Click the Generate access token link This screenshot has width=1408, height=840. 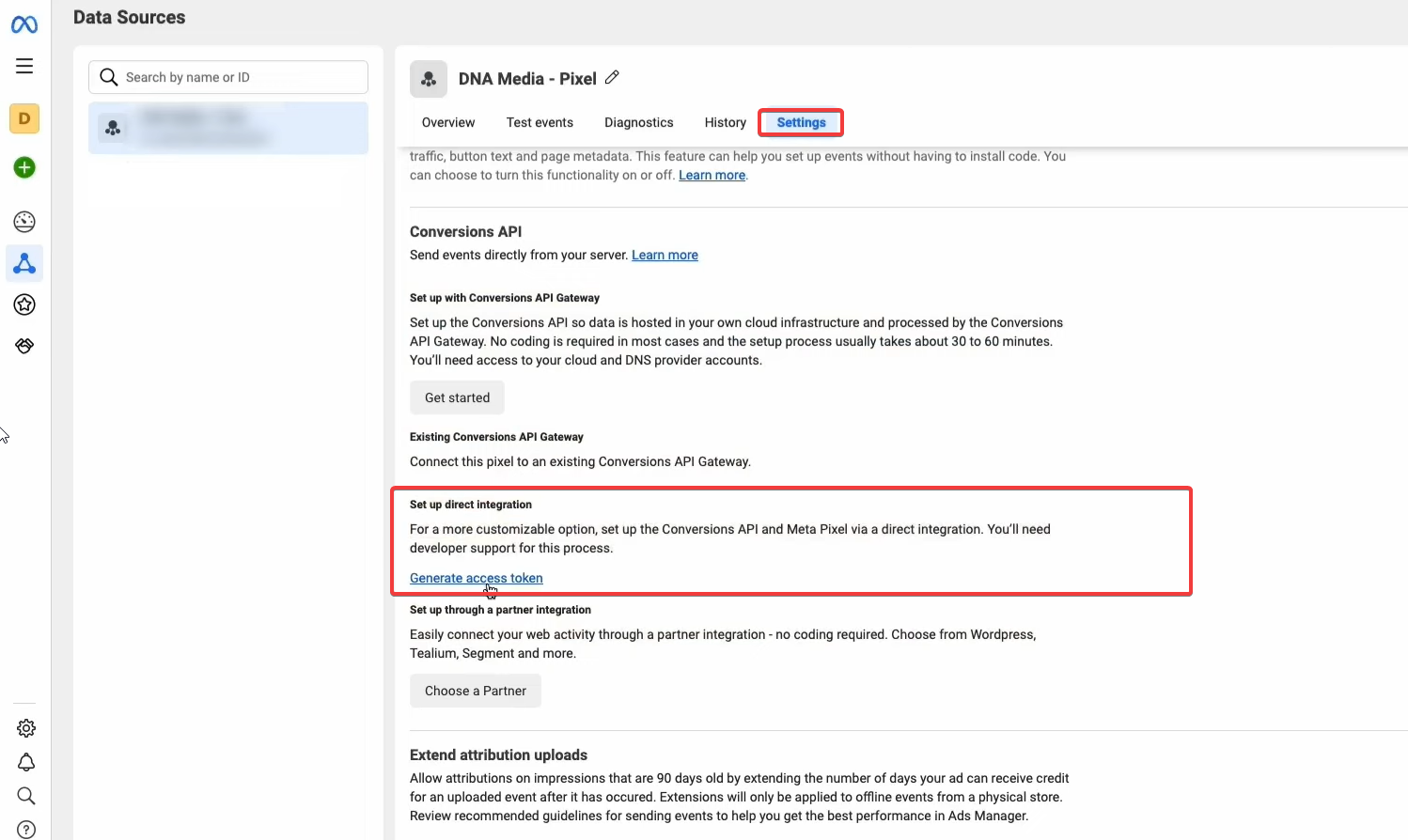[476, 578]
